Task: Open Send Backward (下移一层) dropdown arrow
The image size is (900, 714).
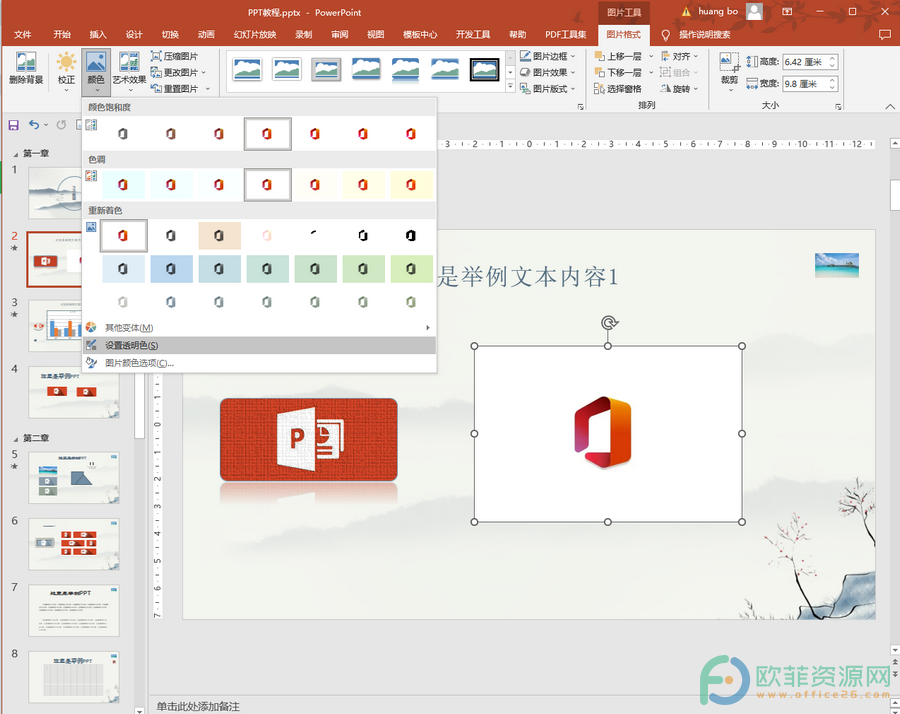Action: (x=651, y=72)
